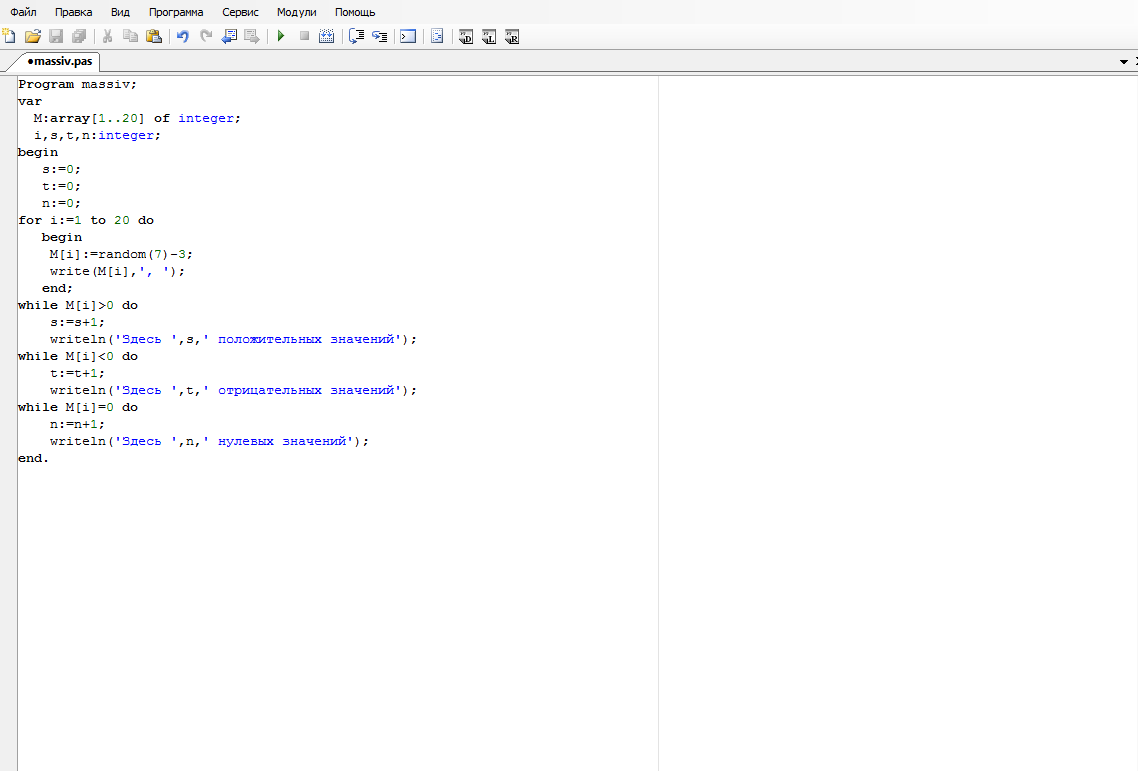Compile the program using the toolbar icon
The width and height of the screenshot is (1138, 771).
point(327,36)
